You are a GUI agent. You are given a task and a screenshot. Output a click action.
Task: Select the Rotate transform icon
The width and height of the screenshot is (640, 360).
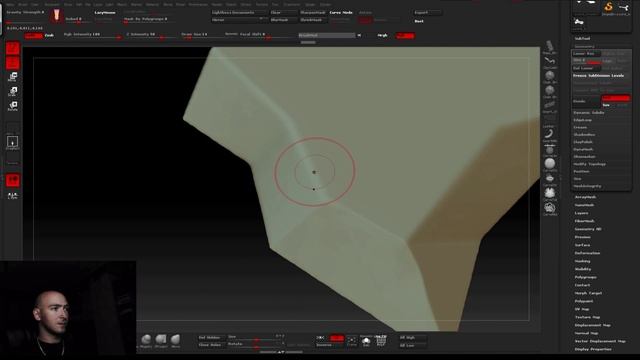13,106
